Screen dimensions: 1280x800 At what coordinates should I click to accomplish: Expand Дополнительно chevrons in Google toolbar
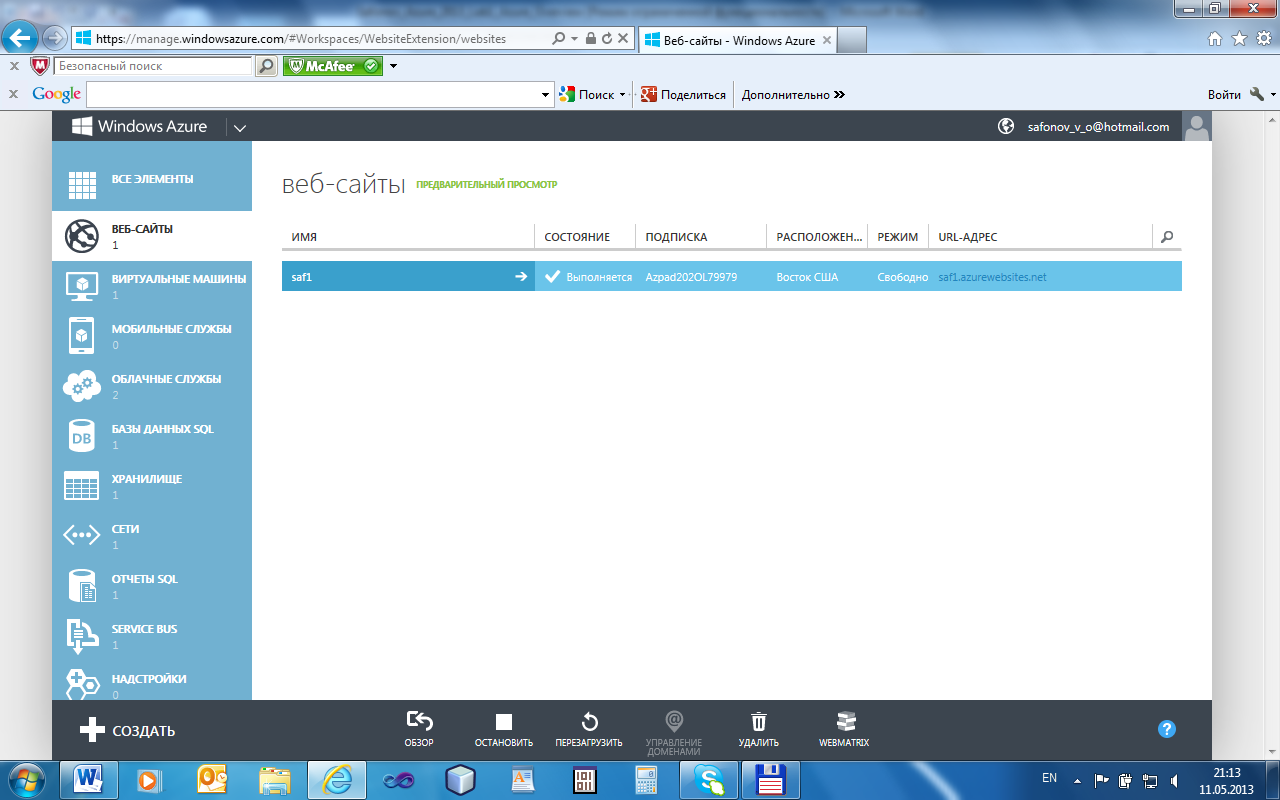point(839,95)
